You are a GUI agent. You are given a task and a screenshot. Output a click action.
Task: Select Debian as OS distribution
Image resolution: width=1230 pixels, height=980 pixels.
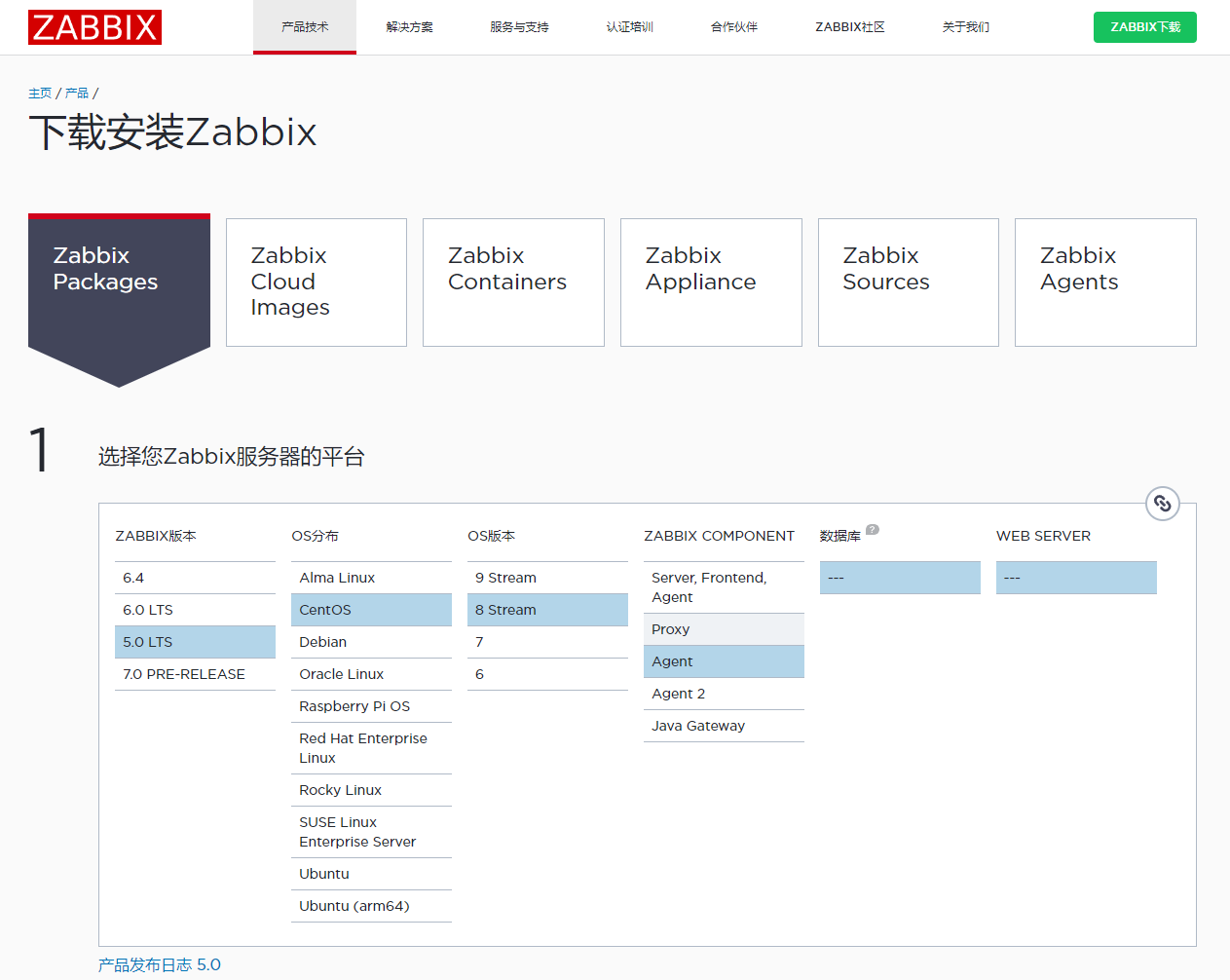[x=370, y=642]
